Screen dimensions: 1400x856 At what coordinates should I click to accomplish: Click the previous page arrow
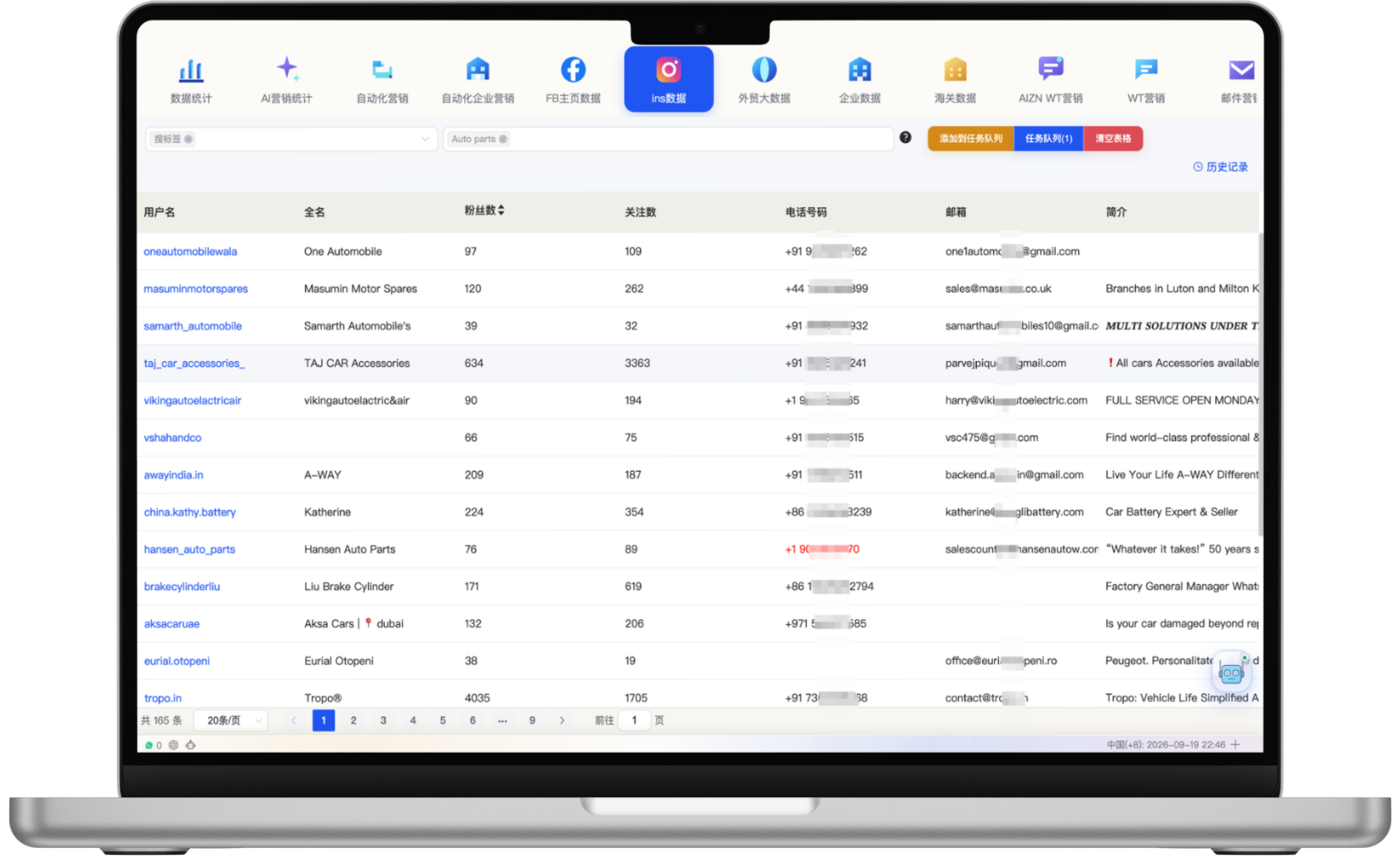click(x=293, y=721)
